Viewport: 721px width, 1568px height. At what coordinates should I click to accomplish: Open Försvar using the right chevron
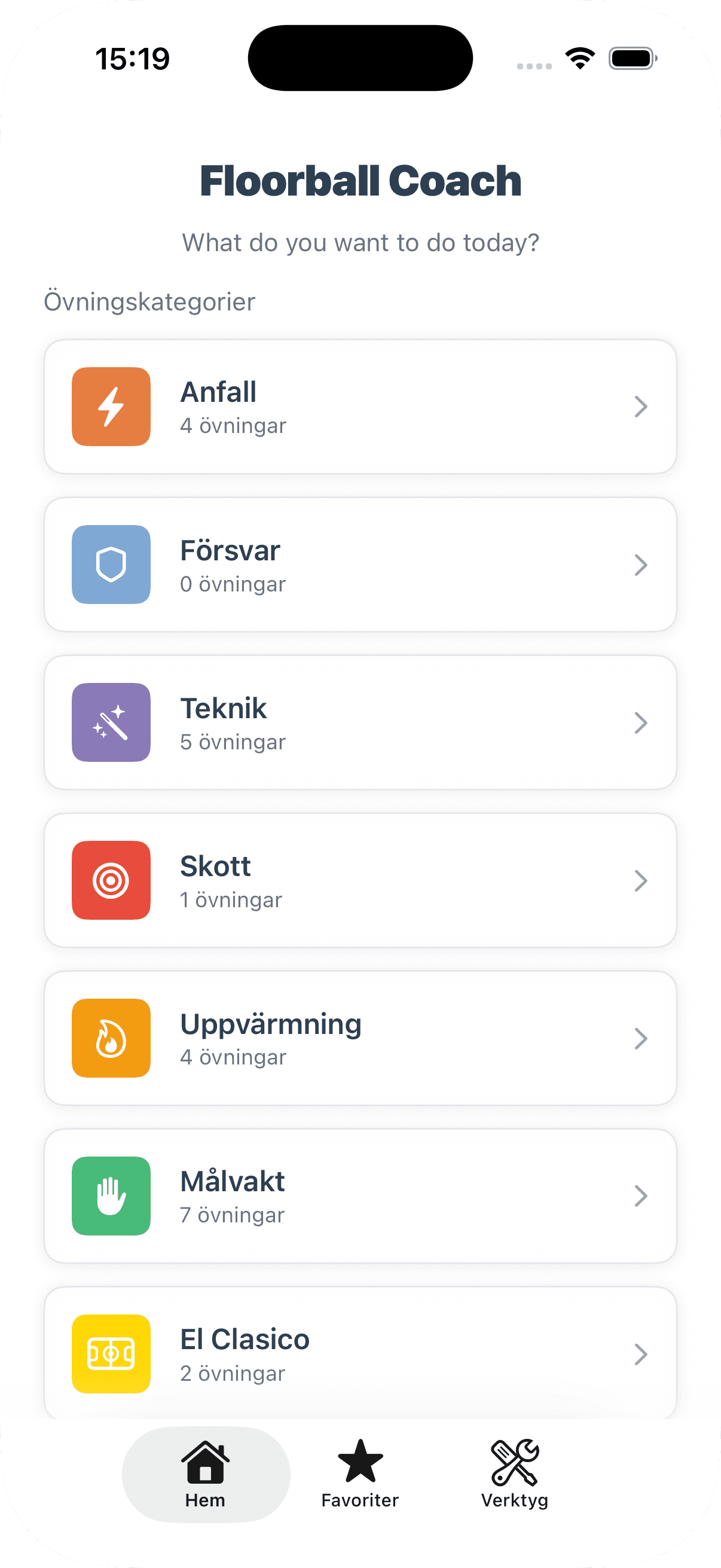[640, 565]
